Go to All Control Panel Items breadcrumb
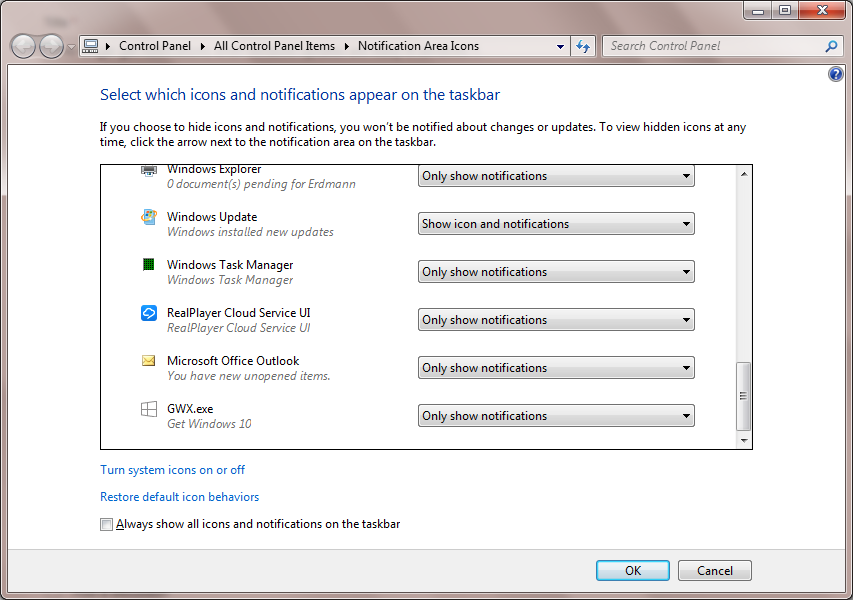The image size is (853, 600). pos(274,46)
